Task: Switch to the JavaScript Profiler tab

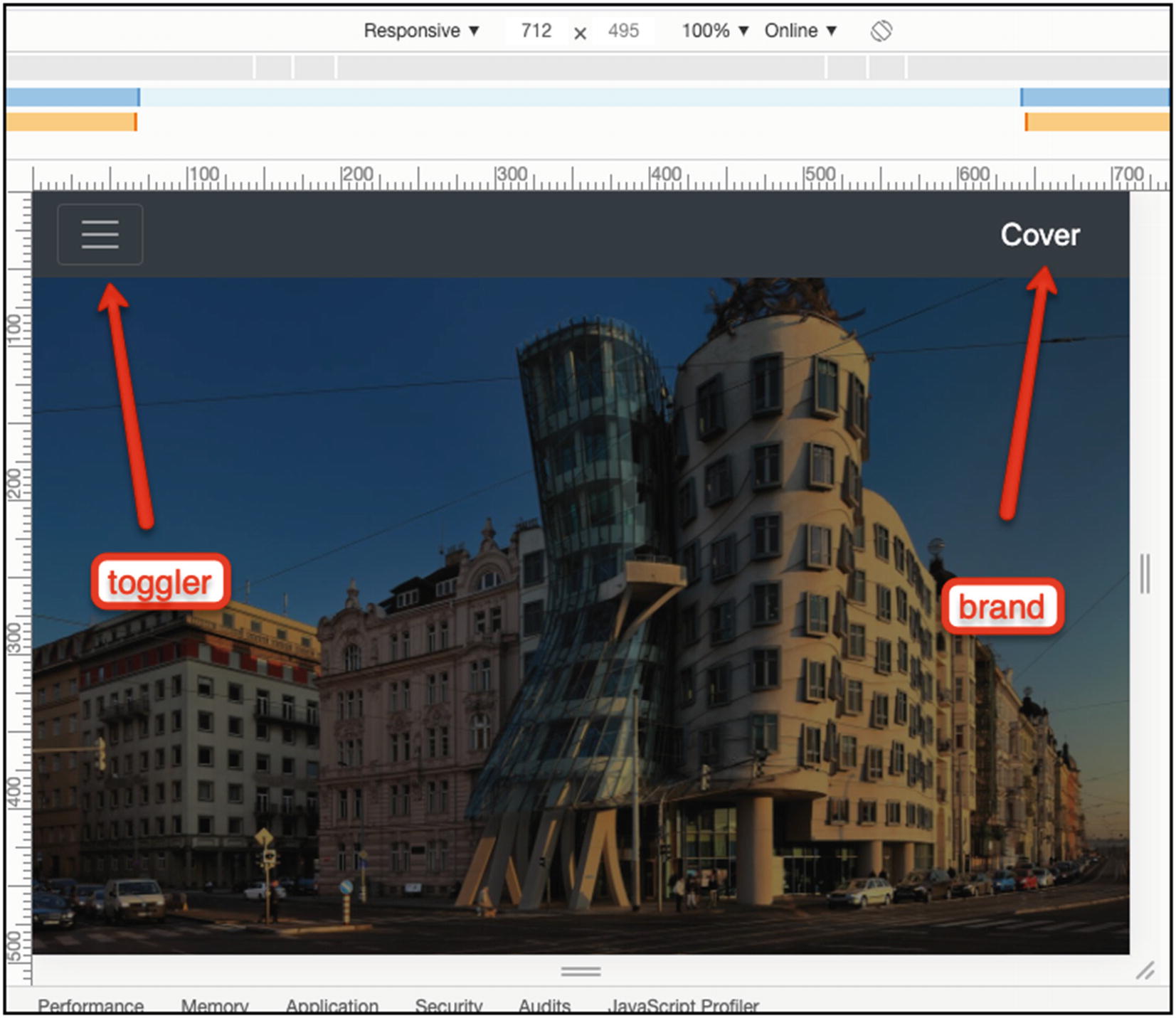Action: (683, 1005)
